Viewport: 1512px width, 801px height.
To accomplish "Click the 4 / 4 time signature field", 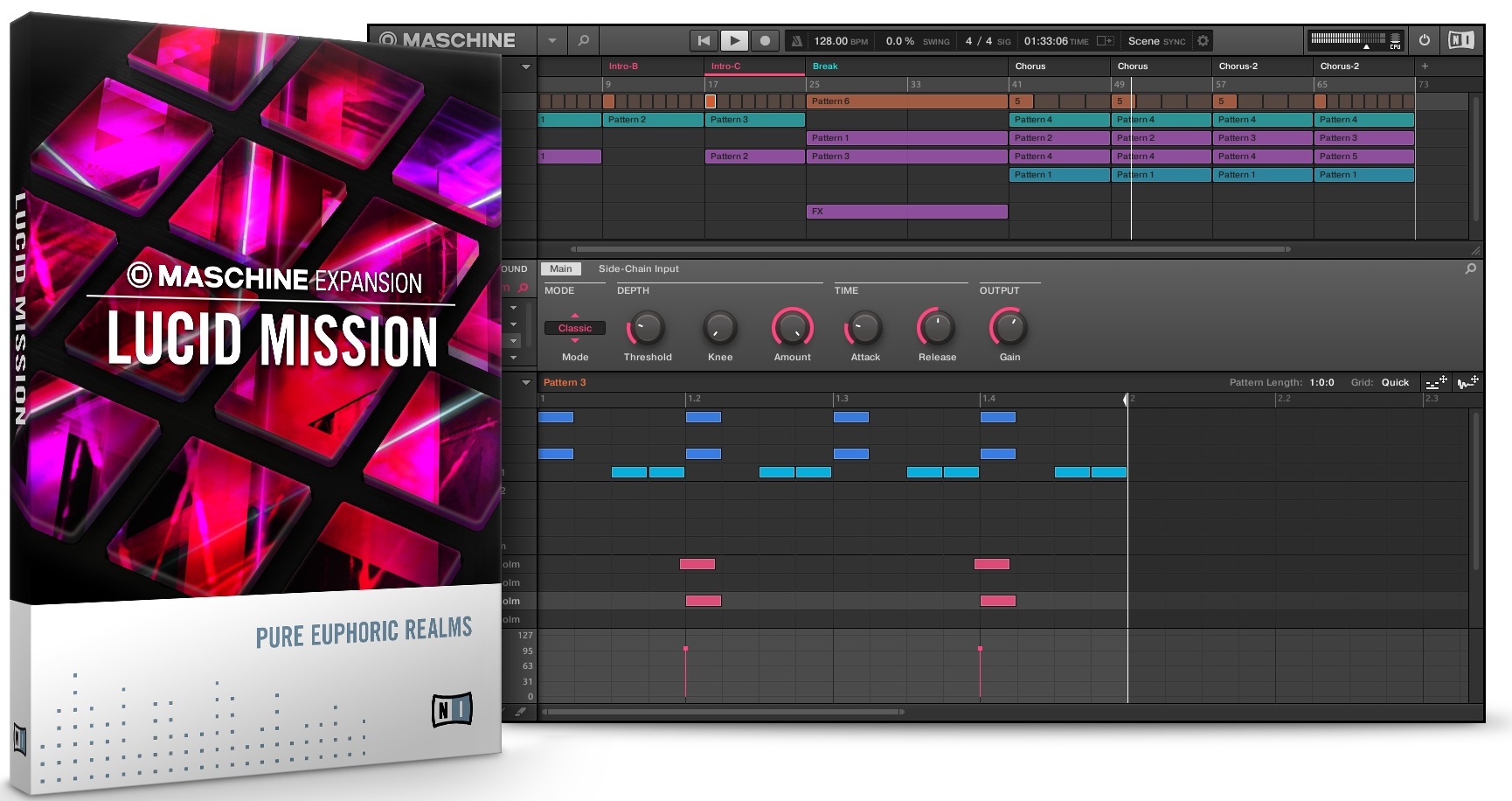I will [978, 41].
